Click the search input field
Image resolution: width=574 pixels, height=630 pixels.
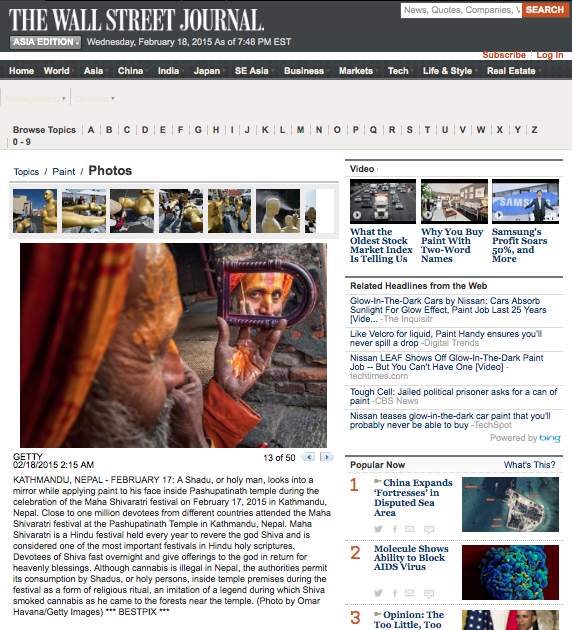[462, 10]
